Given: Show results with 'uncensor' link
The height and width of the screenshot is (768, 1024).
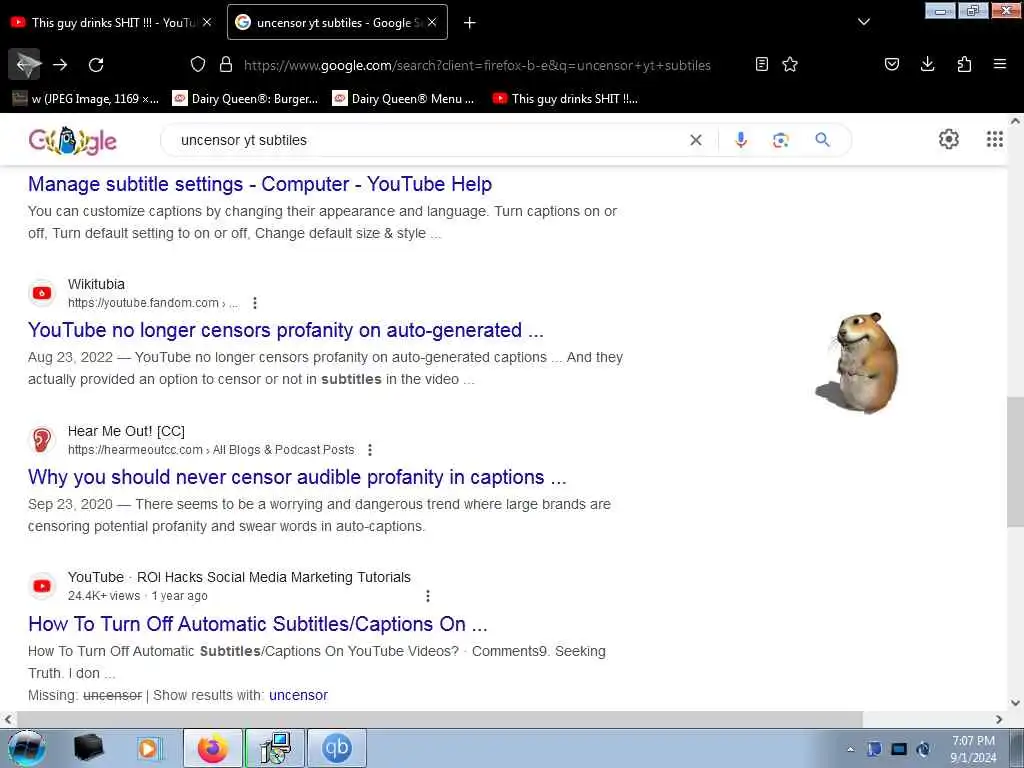Looking at the screenshot, I should (x=298, y=696).
